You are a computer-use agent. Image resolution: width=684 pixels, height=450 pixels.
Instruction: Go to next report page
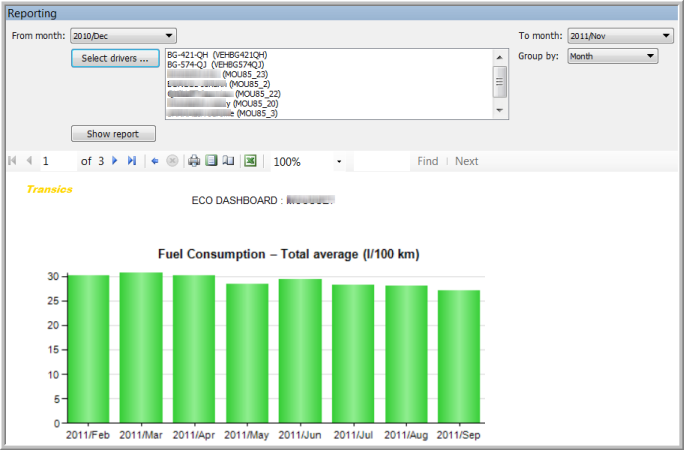coord(115,161)
